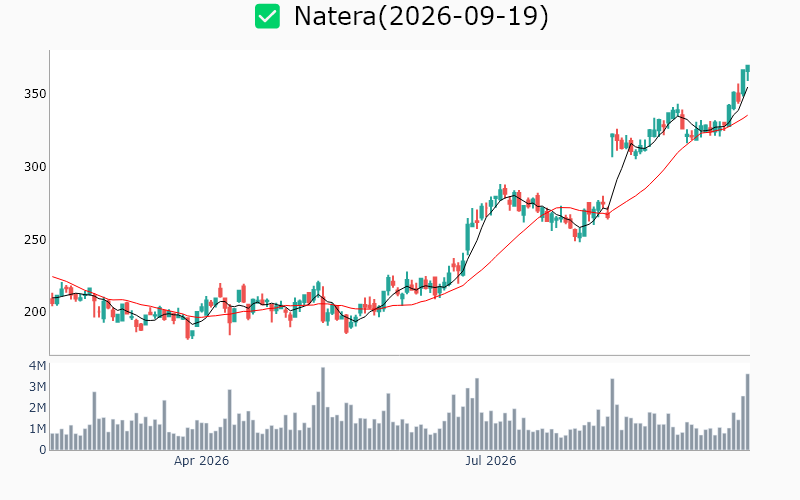Click the highest final candlestick near 368
The height and width of the screenshot is (500, 800).
click(x=747, y=72)
